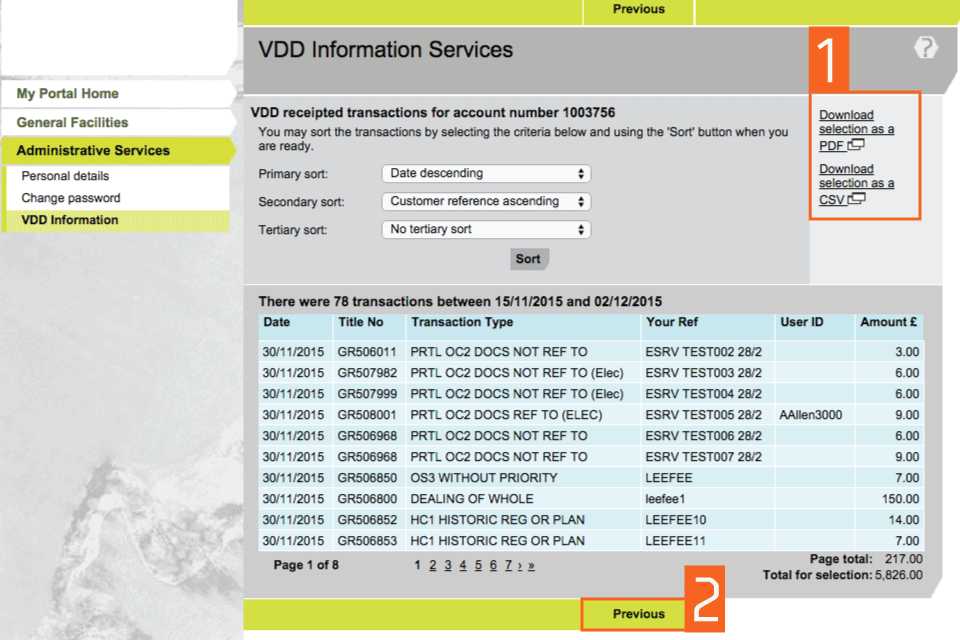
Task: Open the Secondary sort dropdown
Action: pos(486,202)
